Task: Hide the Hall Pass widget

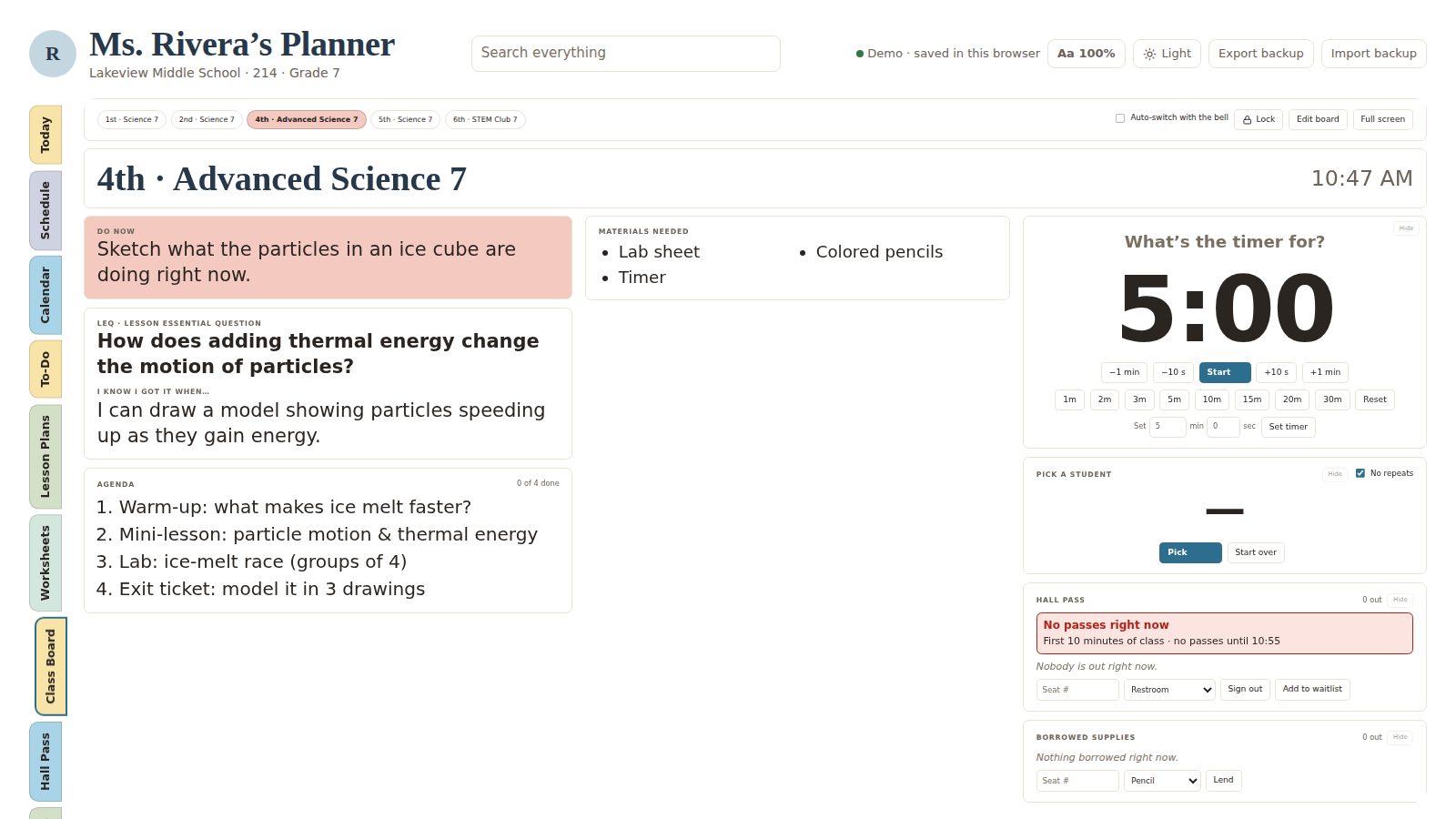Action: [x=1400, y=600]
